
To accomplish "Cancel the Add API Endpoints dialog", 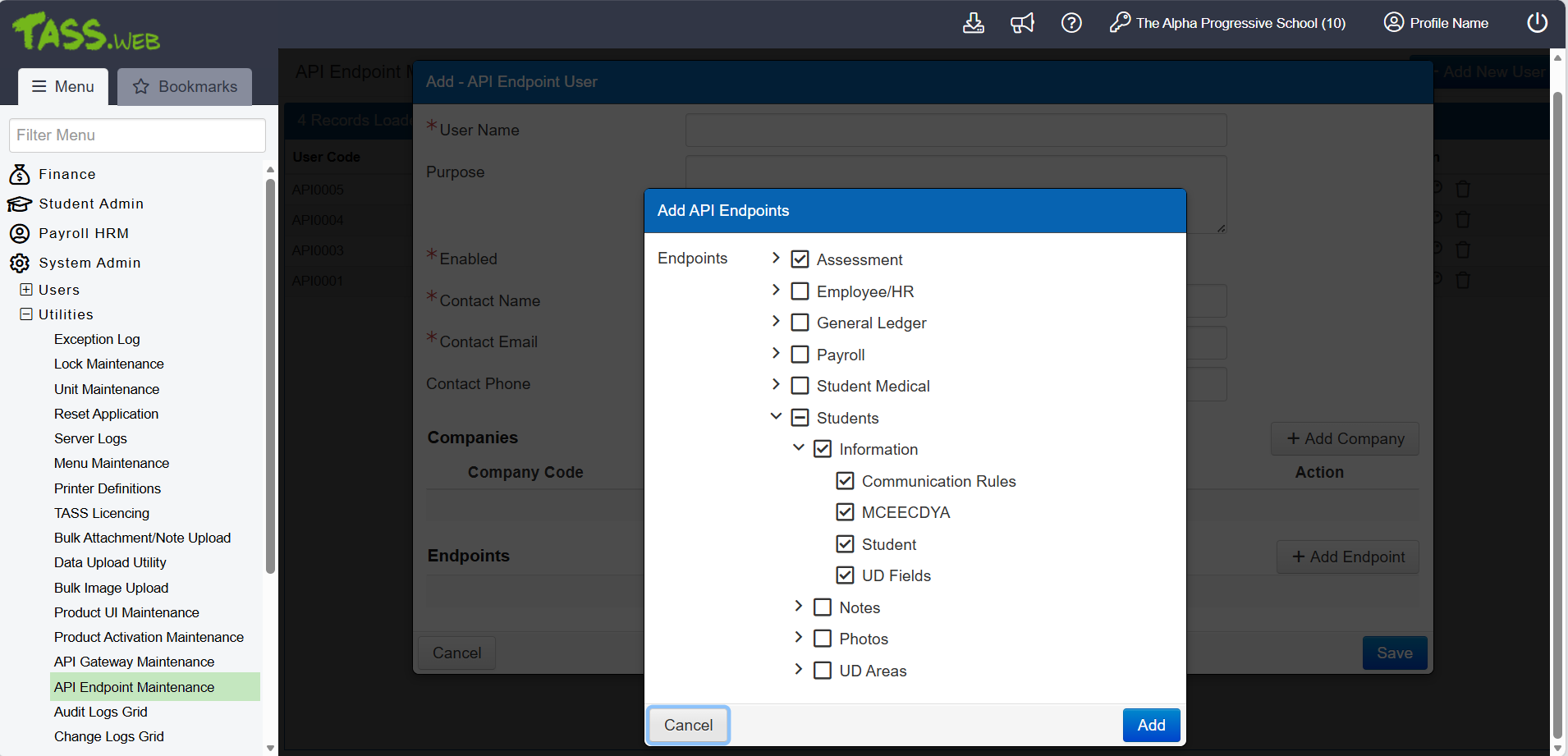I will coord(688,725).
